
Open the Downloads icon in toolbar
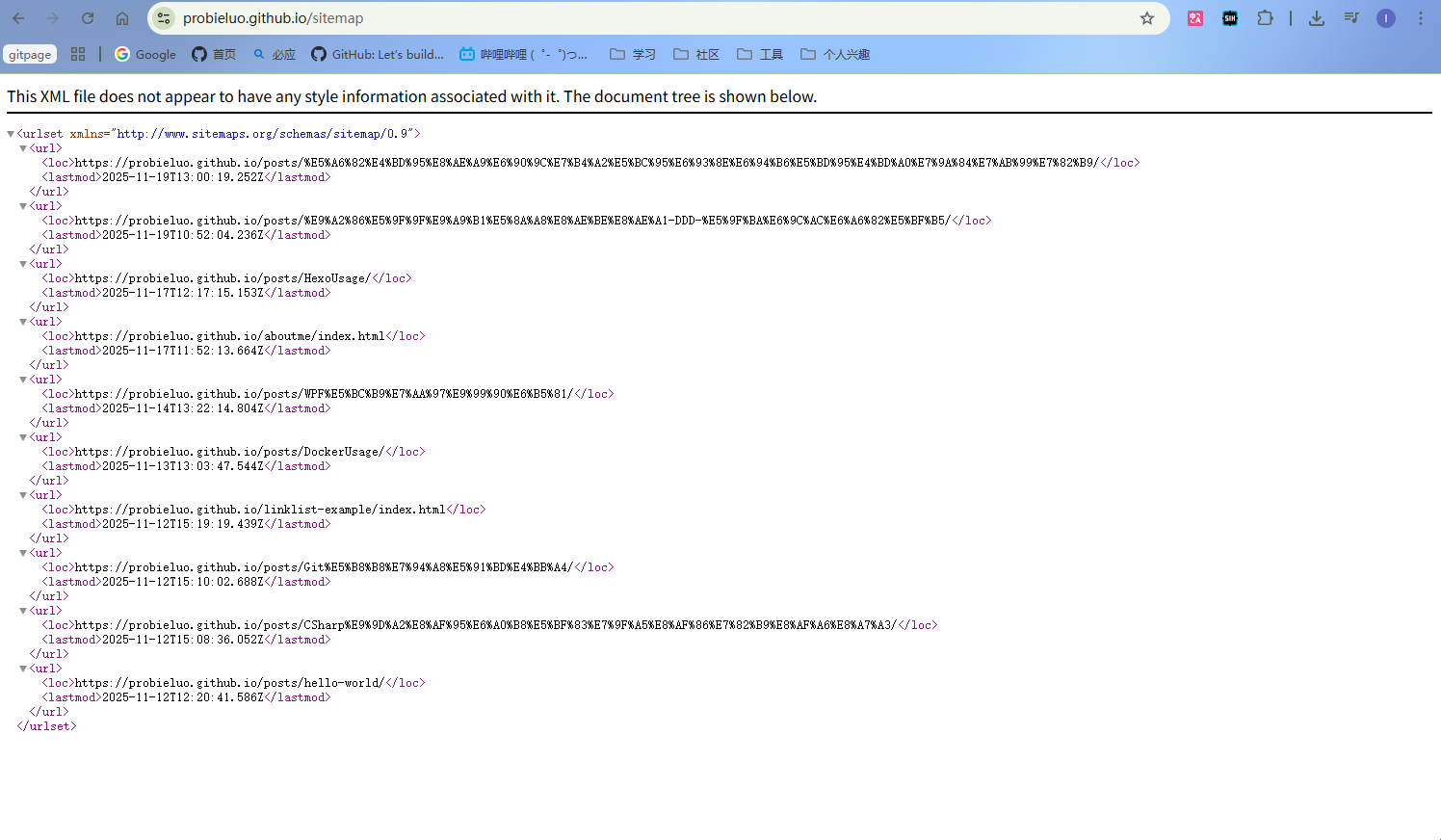point(1317,18)
